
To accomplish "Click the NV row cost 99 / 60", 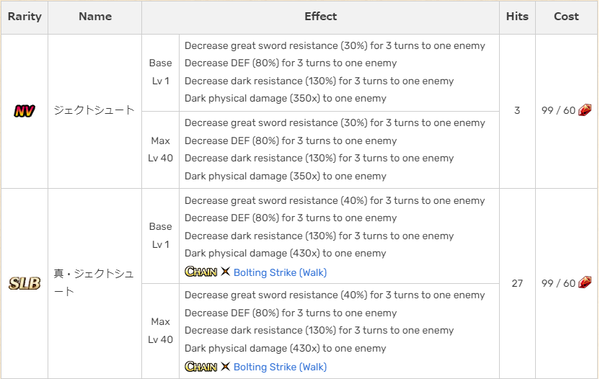I will [x=558, y=111].
